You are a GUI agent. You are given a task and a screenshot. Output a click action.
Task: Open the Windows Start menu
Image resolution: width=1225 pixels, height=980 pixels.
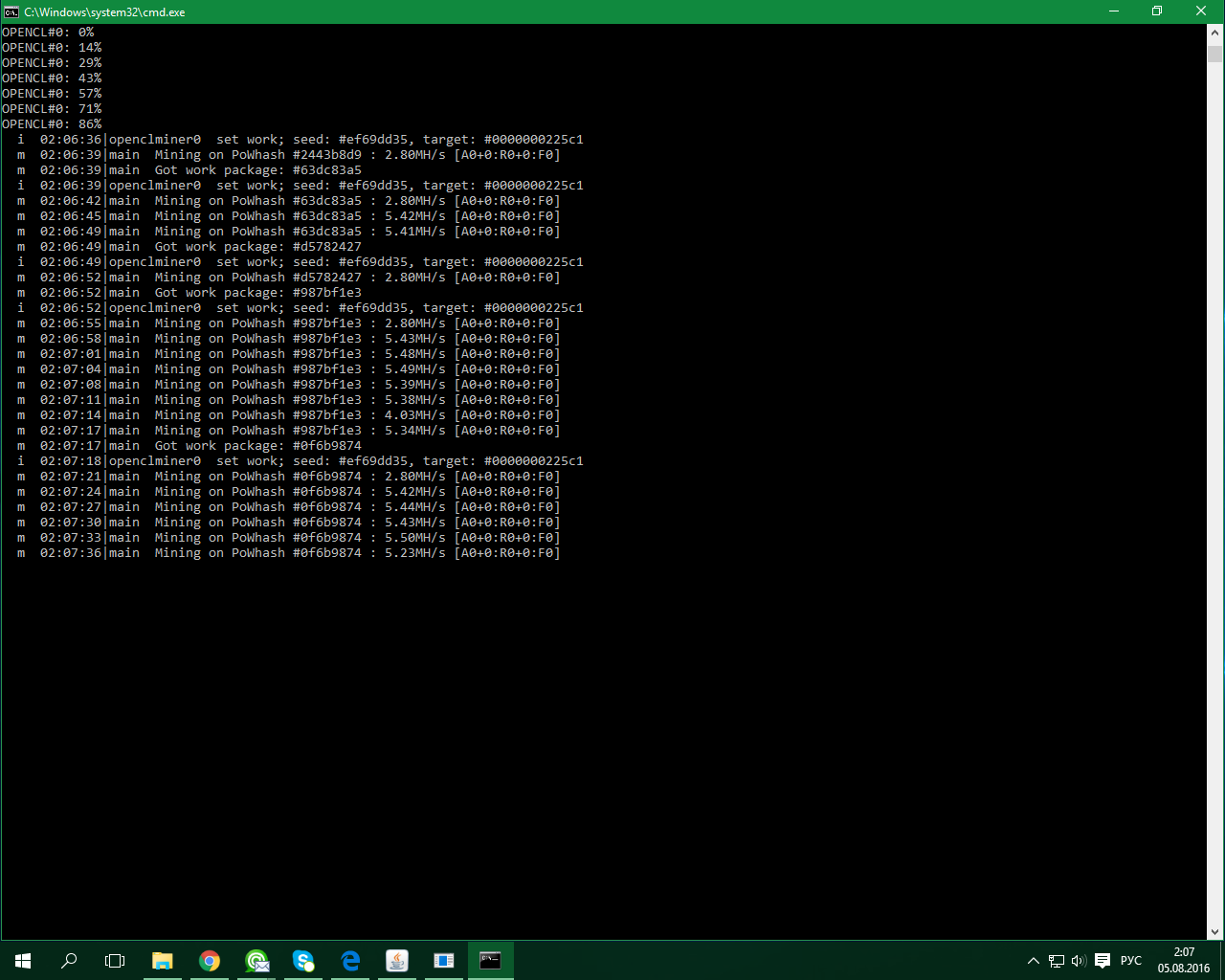pyautogui.click(x=23, y=961)
